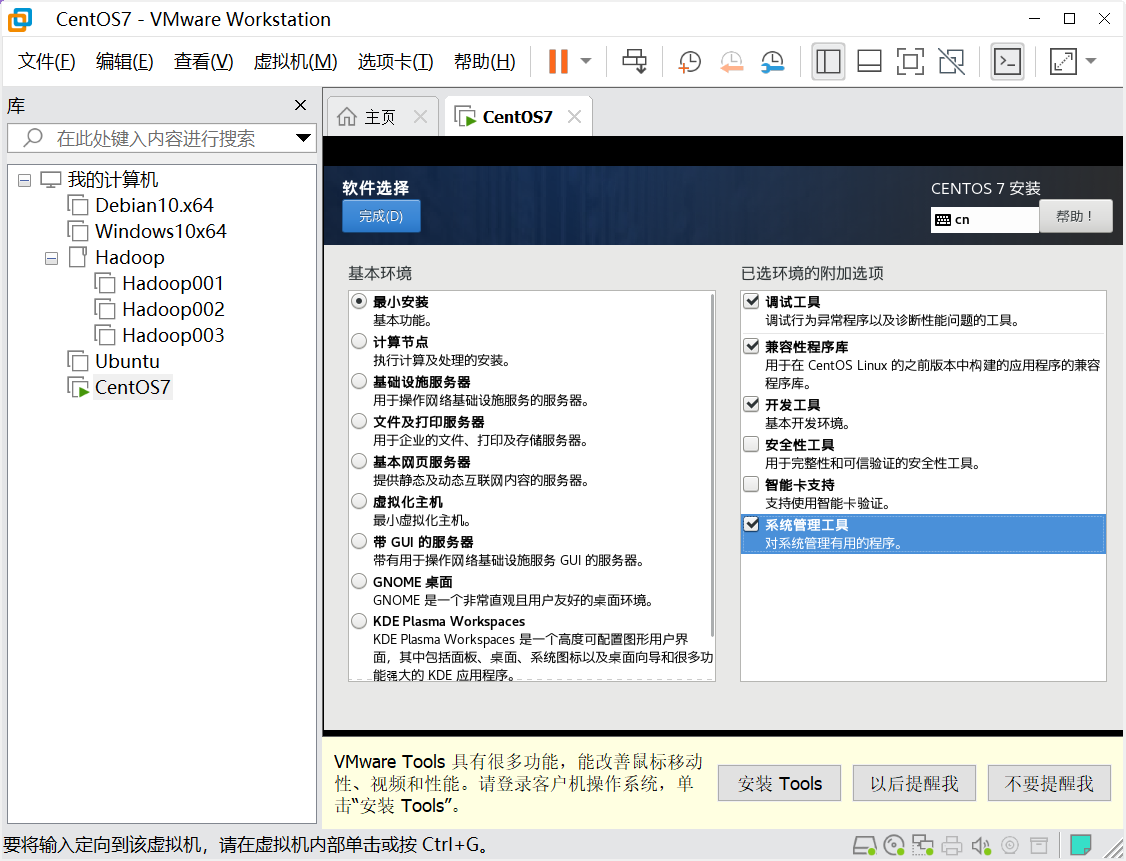Take a snapshot using the clock-plus icon
The image size is (1126, 861).
[x=689, y=62]
